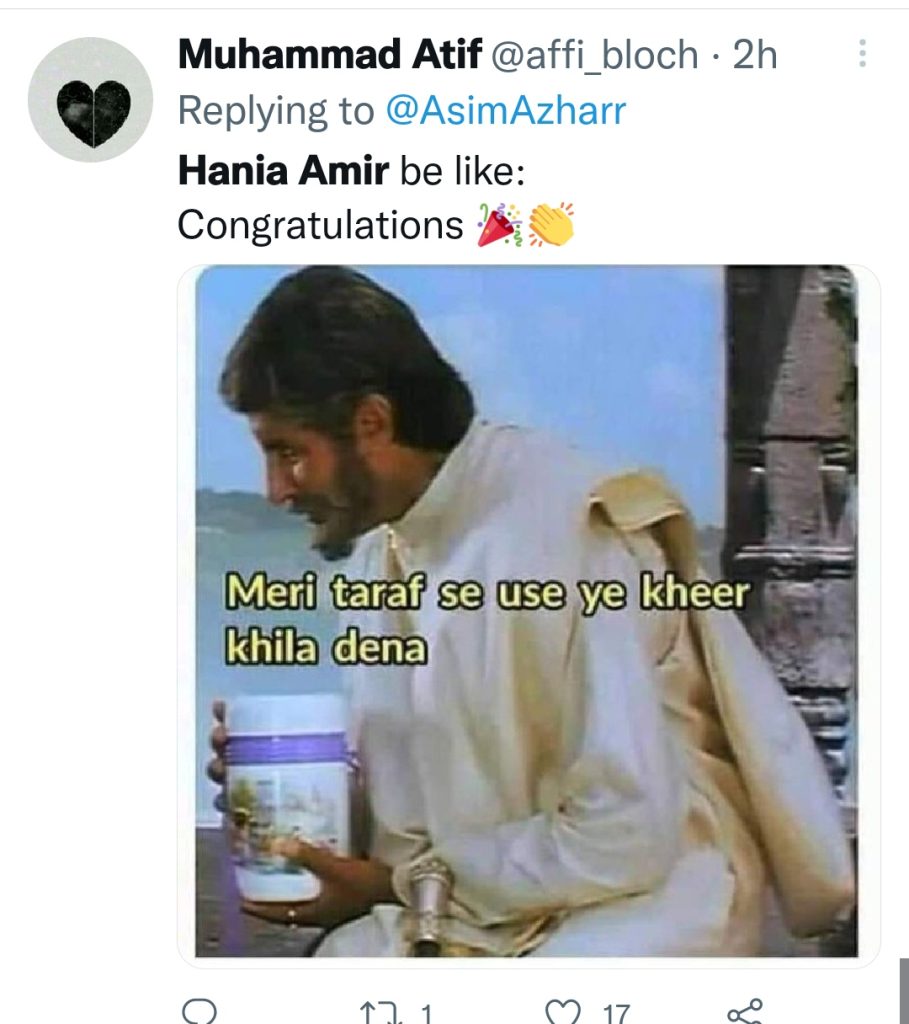Click the retweet count 1
Viewport: 909px width, 1024px height.
[426, 1014]
